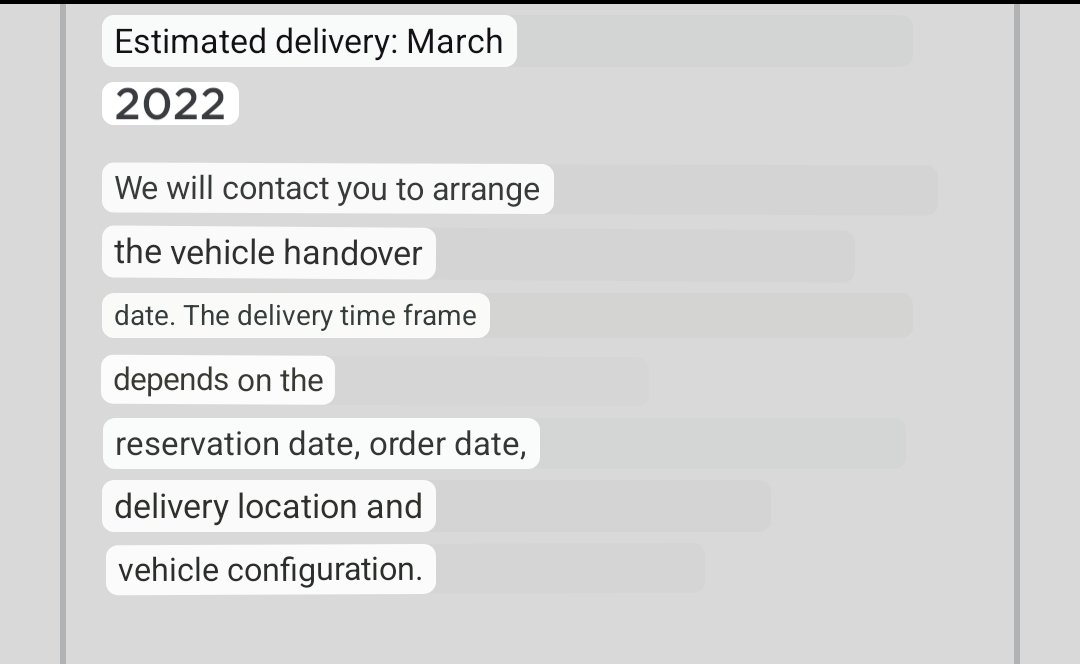Image resolution: width=1080 pixels, height=664 pixels.
Task: Select the "2022" year text
Action: tap(170, 104)
